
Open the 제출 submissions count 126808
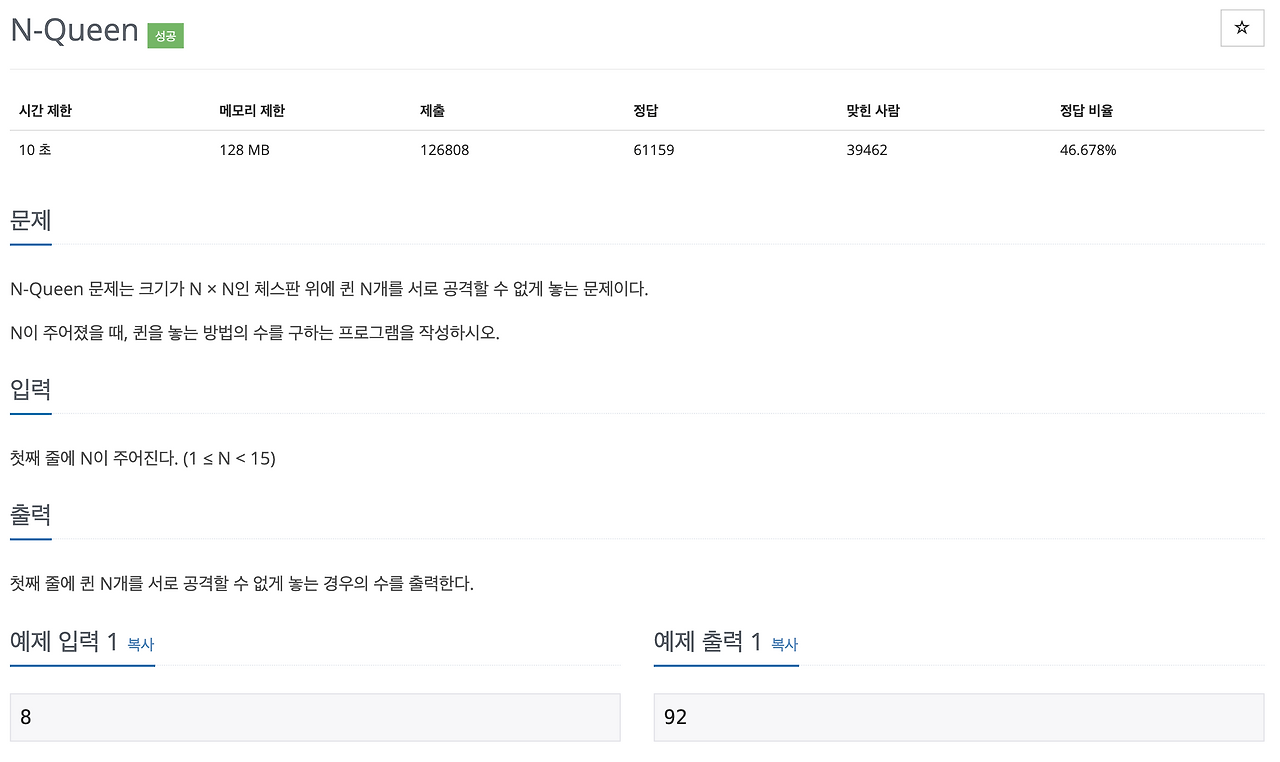444,149
